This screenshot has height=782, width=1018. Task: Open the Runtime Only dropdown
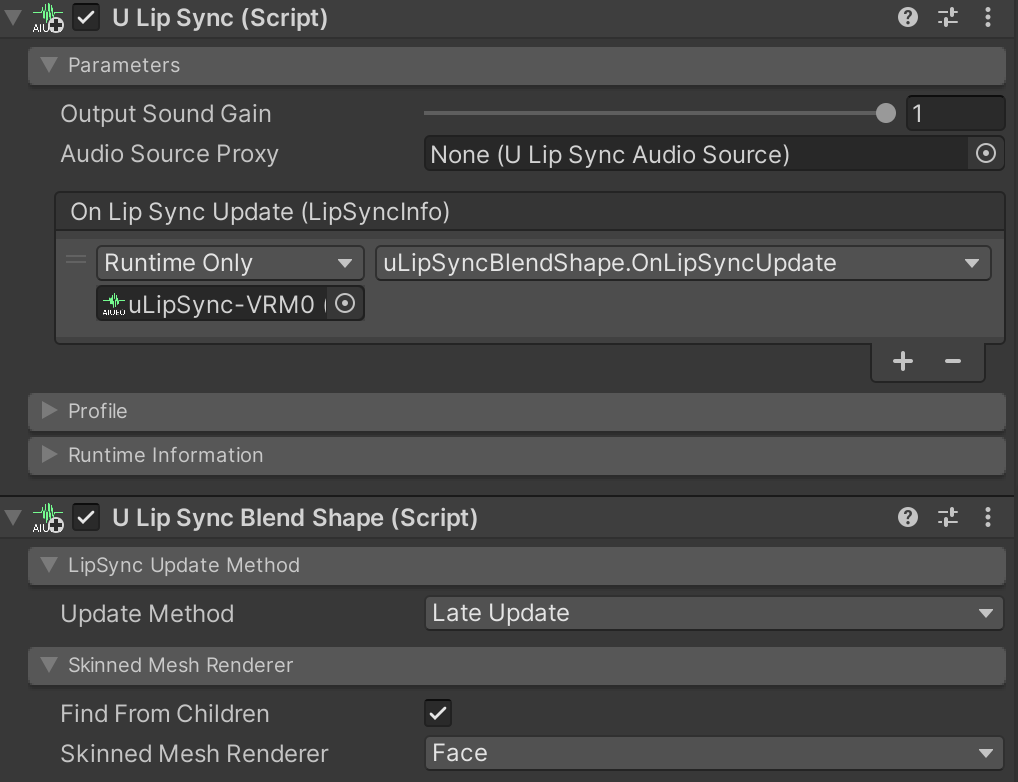[230, 263]
